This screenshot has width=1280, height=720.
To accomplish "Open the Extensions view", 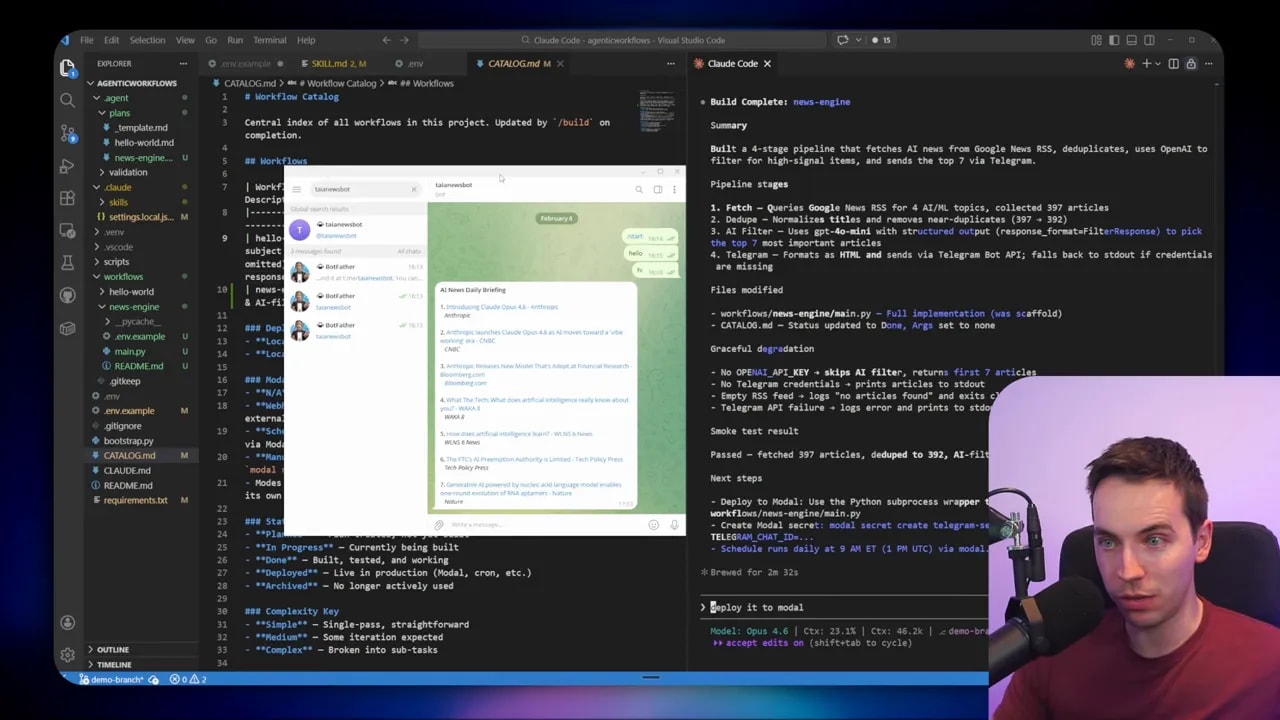I will pos(67,198).
